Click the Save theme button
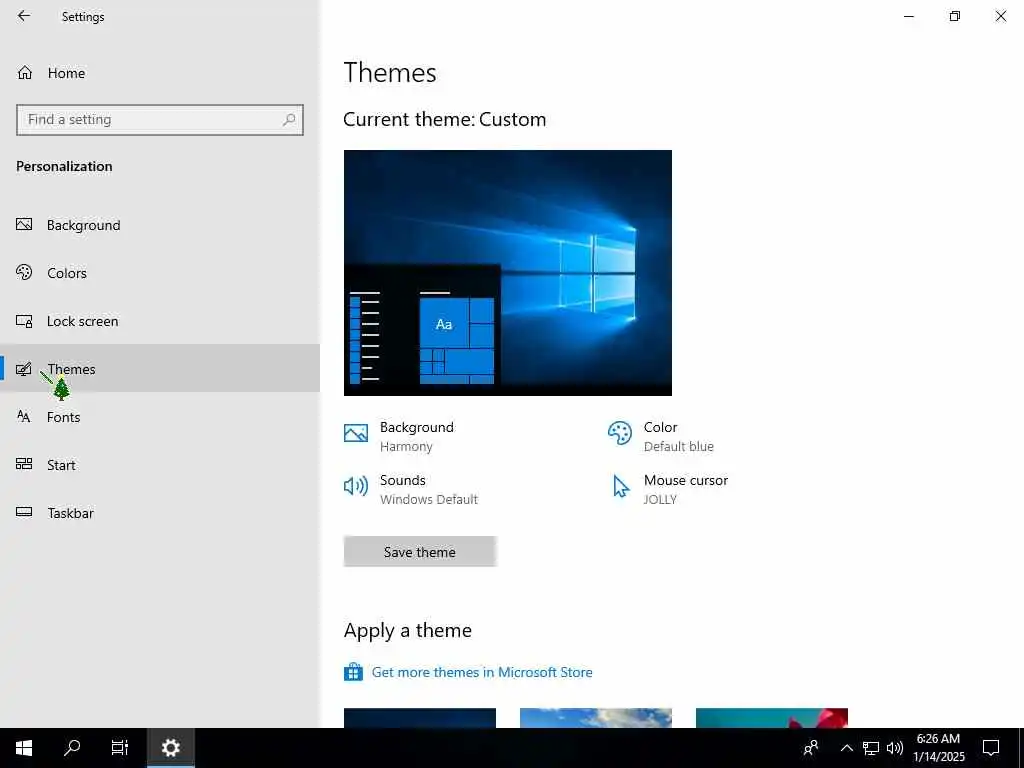The image size is (1024, 768). point(420,552)
